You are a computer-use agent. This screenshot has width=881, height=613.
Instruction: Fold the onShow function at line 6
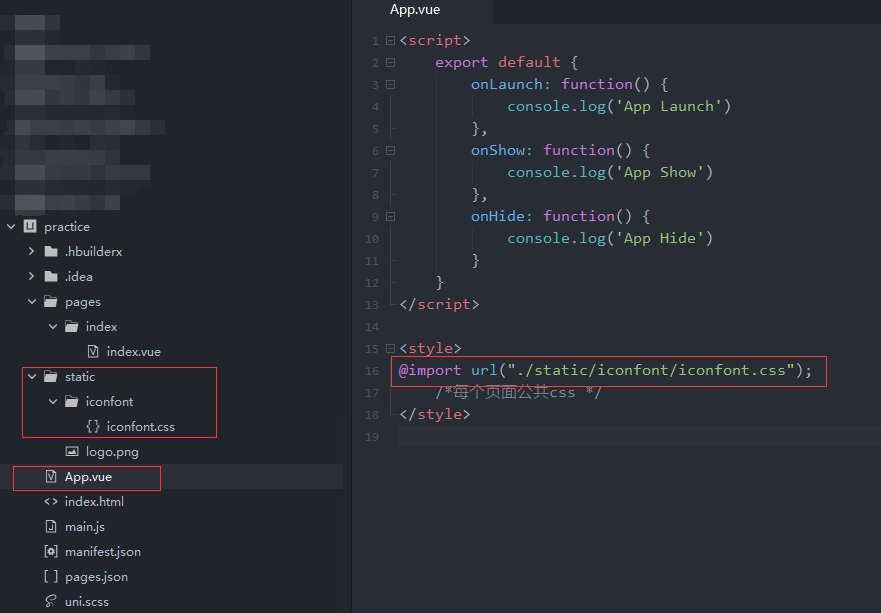pyautogui.click(x=390, y=151)
